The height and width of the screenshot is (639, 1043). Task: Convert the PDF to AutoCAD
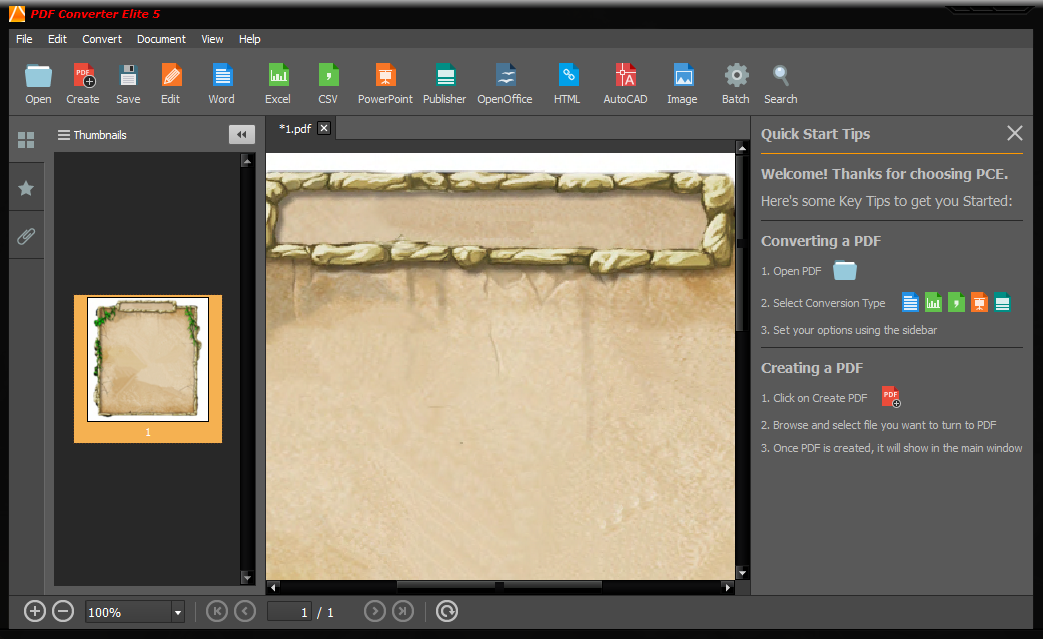pyautogui.click(x=625, y=84)
